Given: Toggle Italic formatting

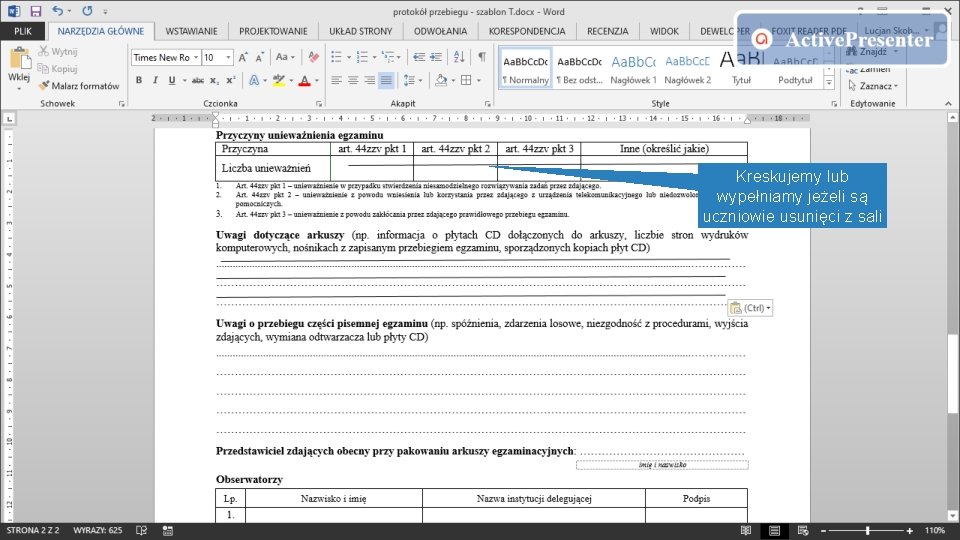Looking at the screenshot, I should [x=155, y=80].
